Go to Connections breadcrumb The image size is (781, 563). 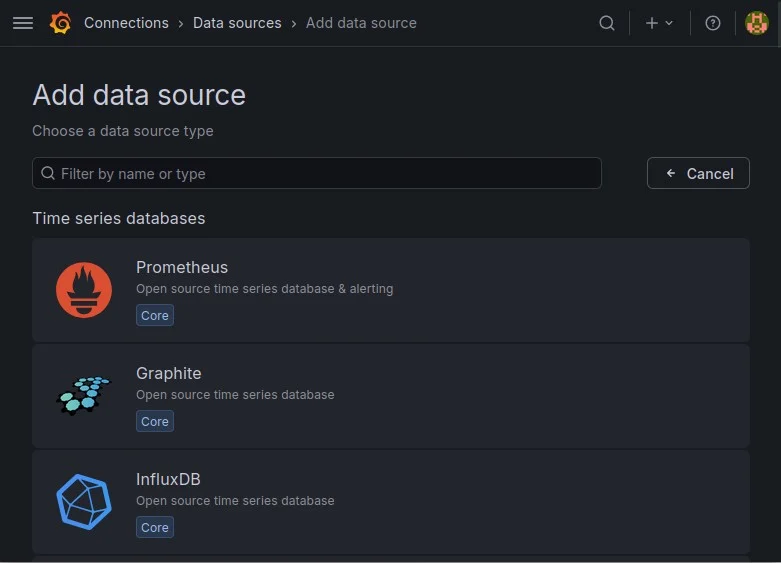[127, 23]
